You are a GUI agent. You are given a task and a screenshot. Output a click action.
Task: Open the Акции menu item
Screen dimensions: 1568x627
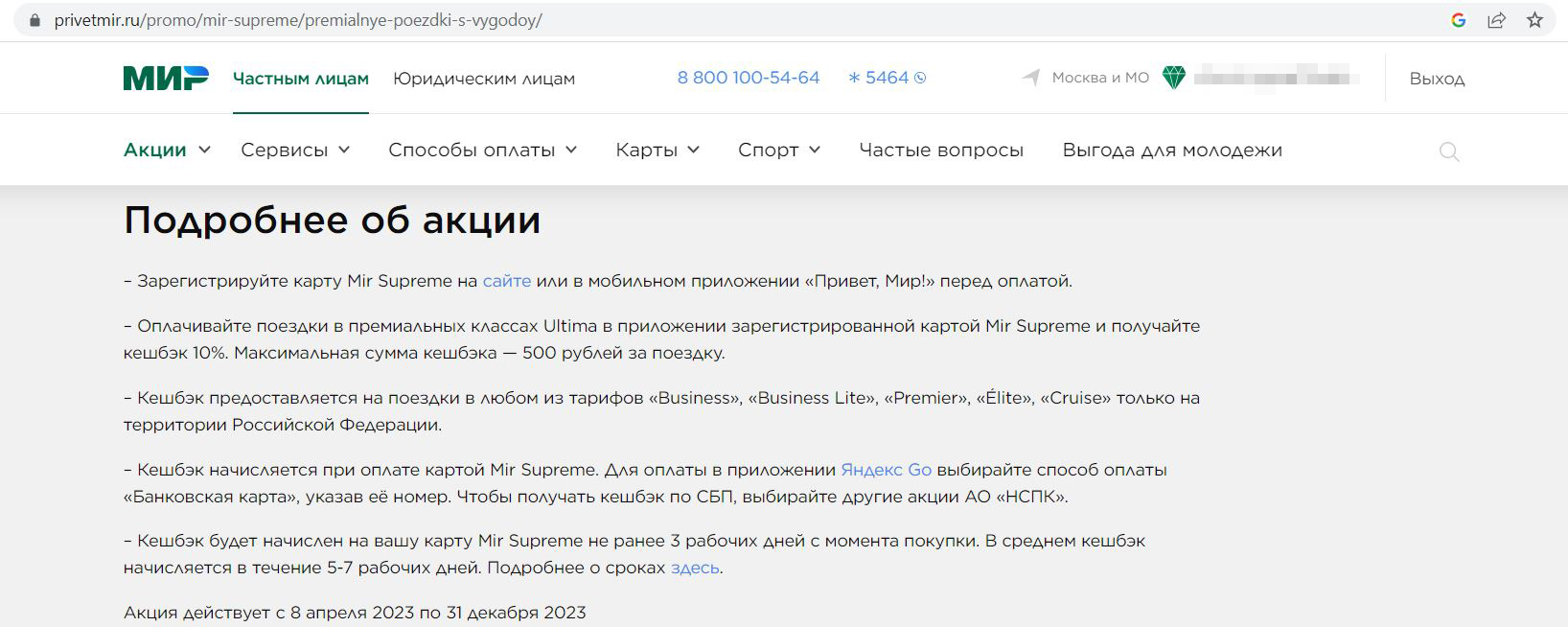pos(155,151)
